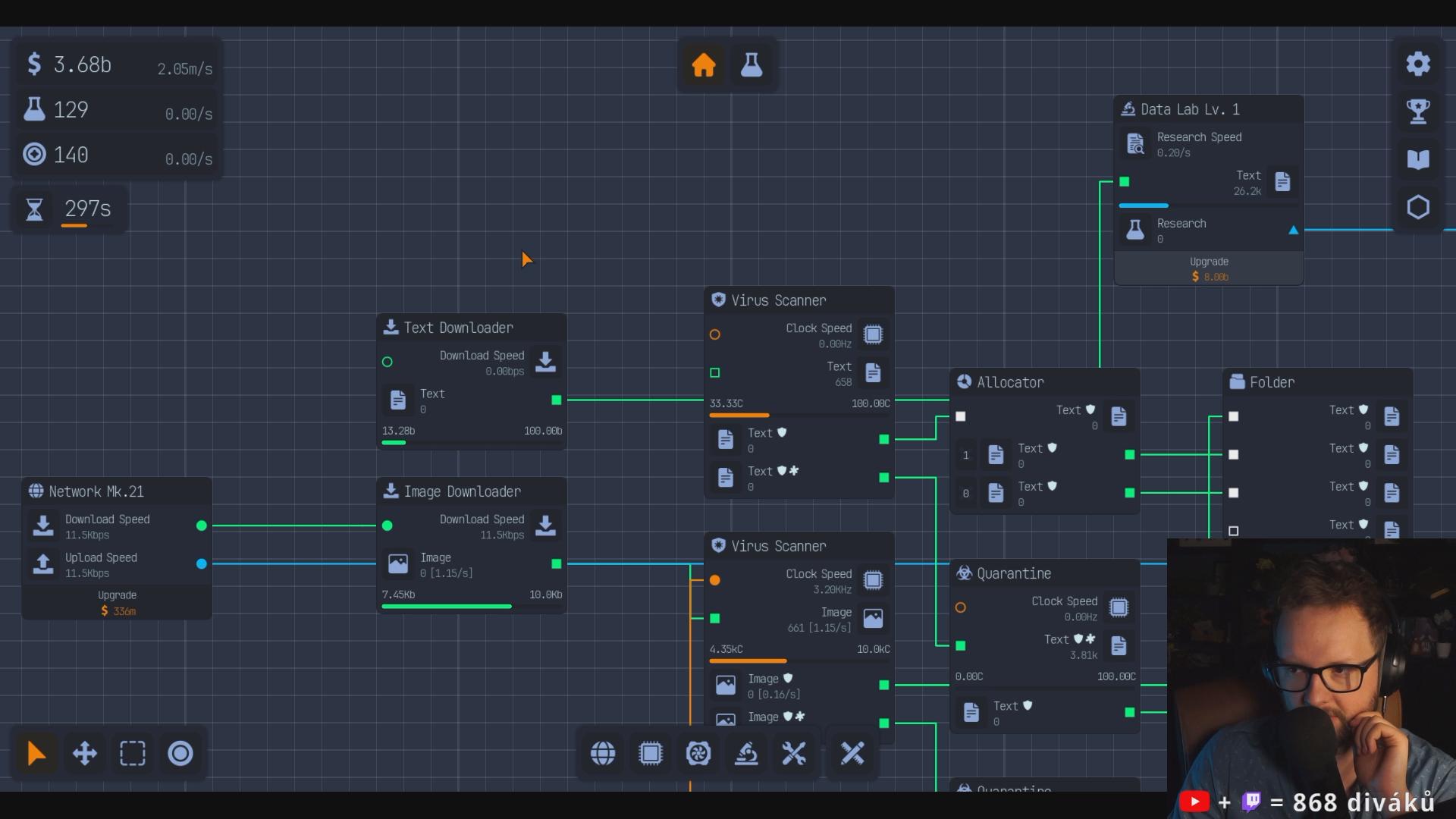Screen dimensions: 1456x819
Task: Select the CPU chip category in bottom toolbar
Action: (651, 753)
